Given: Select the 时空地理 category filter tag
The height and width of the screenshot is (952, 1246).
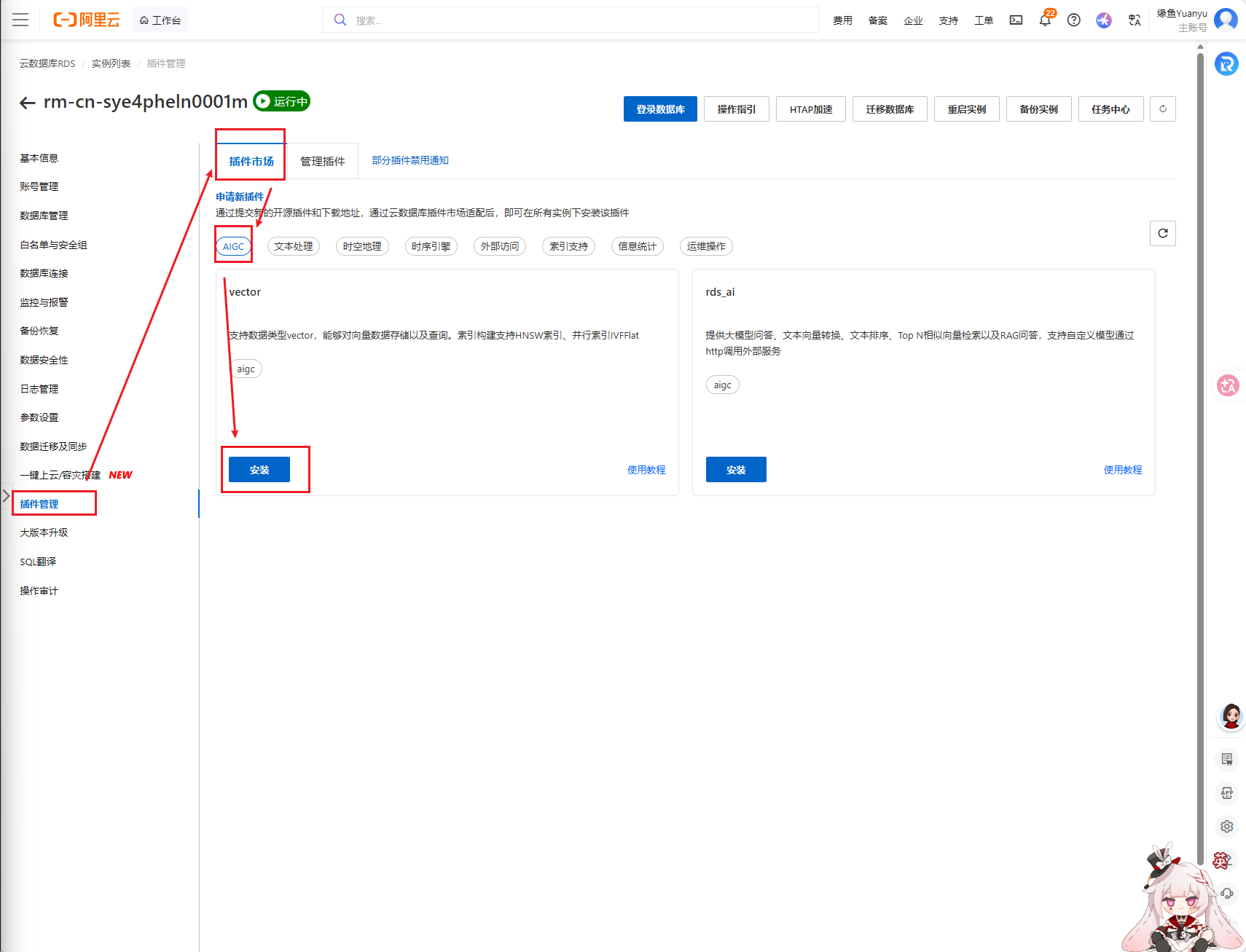Looking at the screenshot, I should point(362,246).
